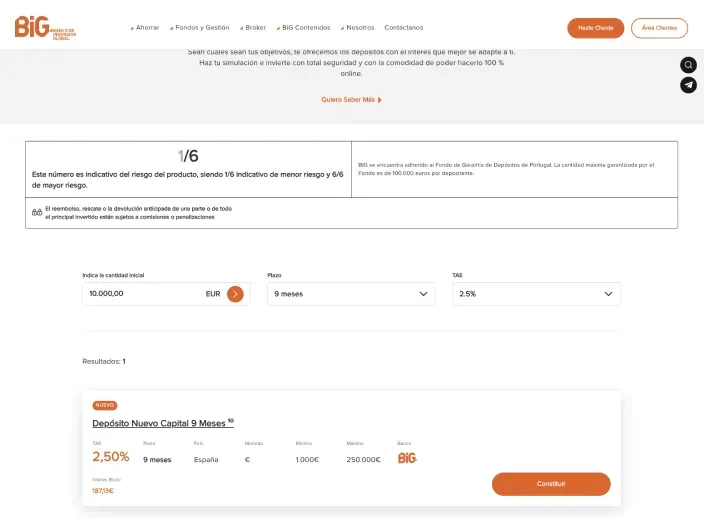Click arrow next to Quiero Saber Más
Viewport: 704px width, 528px height.
point(380,100)
